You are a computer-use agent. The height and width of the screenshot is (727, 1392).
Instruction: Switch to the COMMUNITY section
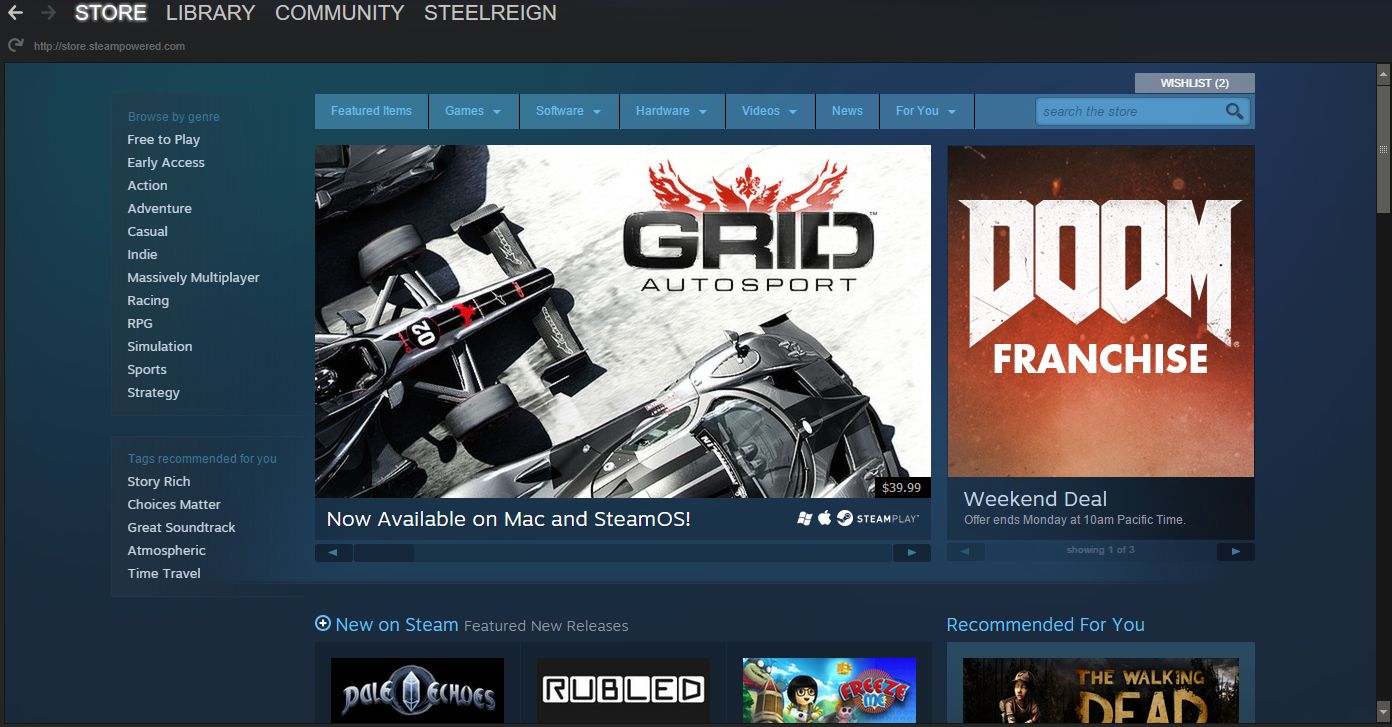tap(340, 13)
